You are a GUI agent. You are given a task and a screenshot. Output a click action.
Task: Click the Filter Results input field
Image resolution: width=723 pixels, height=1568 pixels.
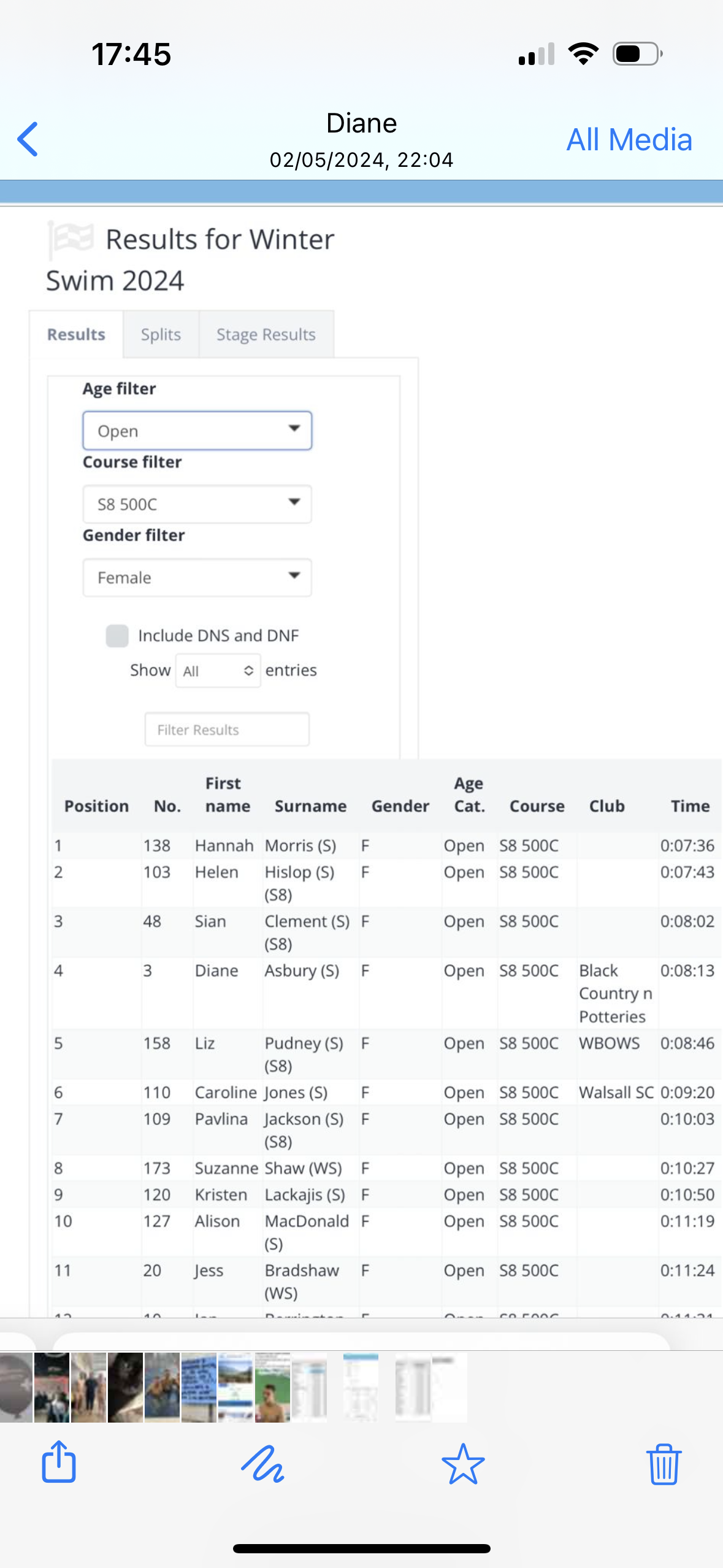click(227, 729)
